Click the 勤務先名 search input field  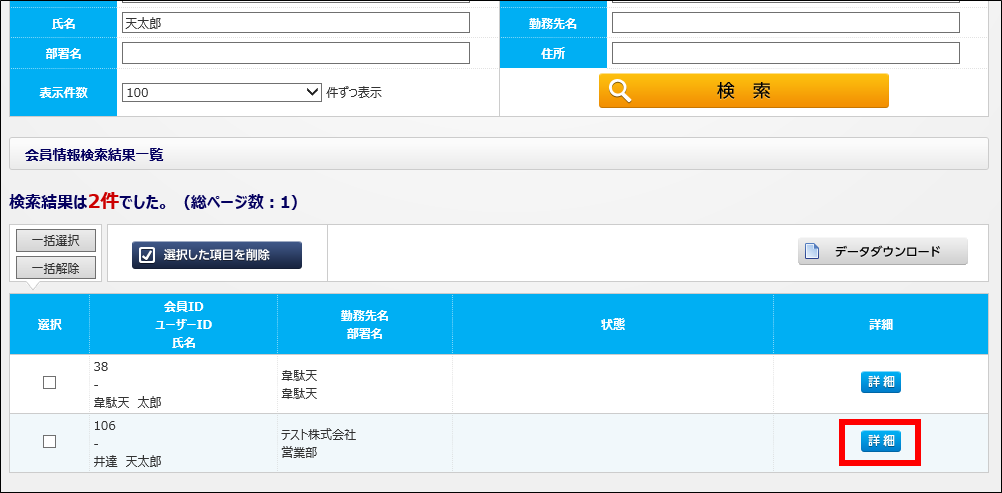785,23
